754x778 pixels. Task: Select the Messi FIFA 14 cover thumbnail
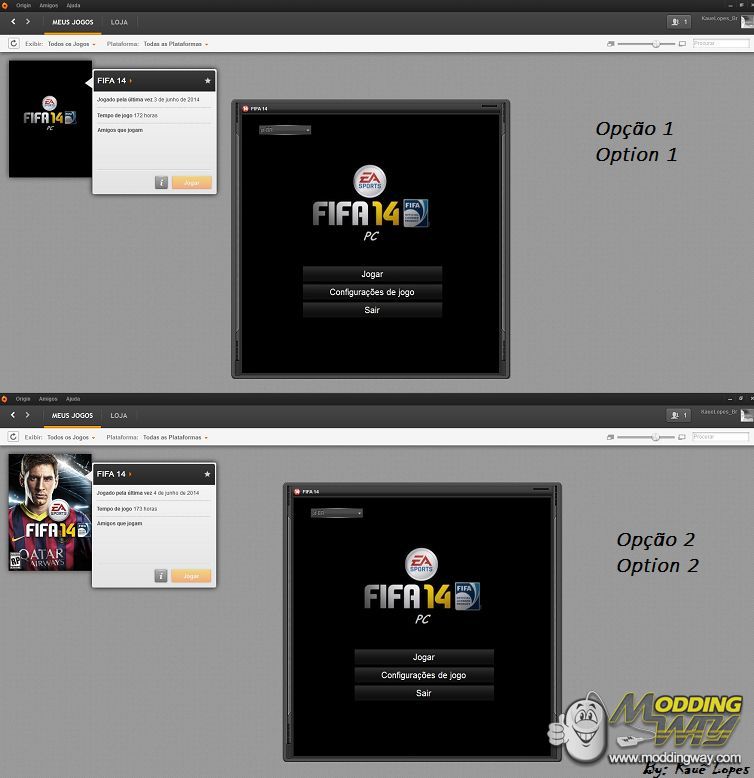point(50,512)
